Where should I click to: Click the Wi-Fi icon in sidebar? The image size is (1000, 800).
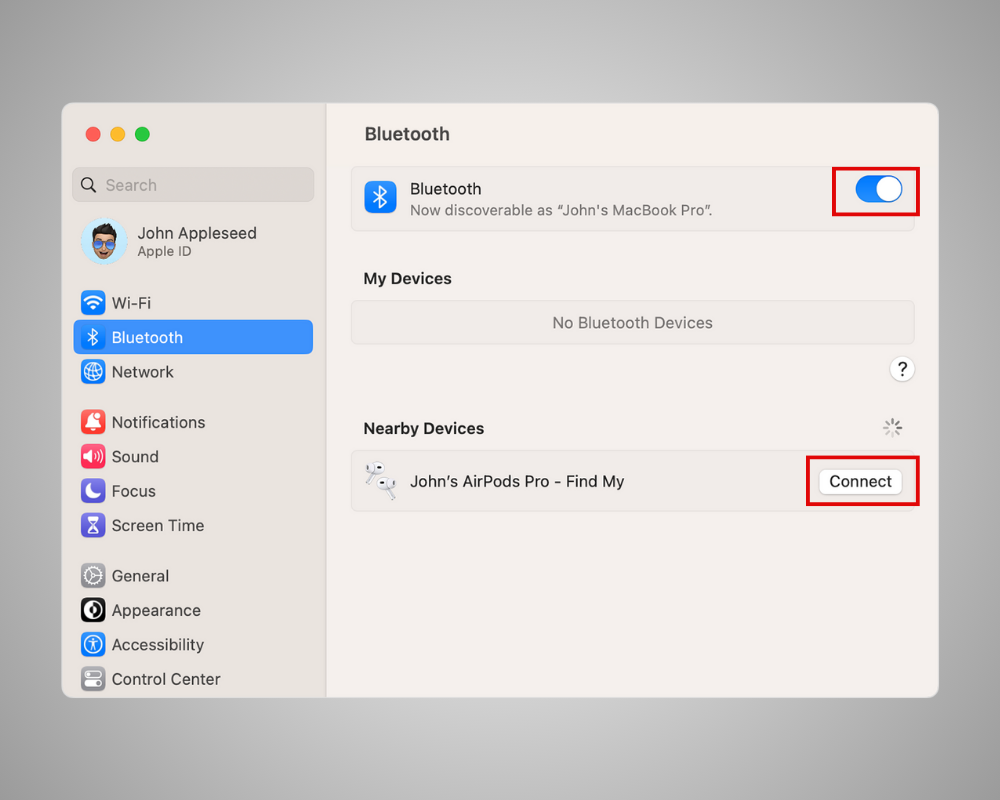coord(93,302)
